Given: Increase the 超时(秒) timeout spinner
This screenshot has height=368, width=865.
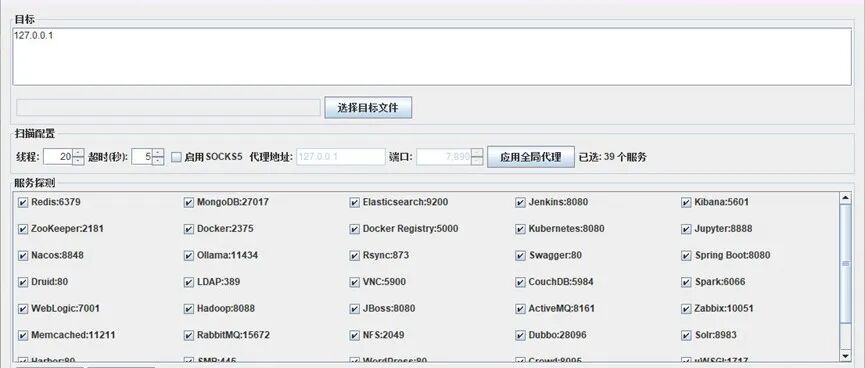Looking at the screenshot, I should point(158,153).
